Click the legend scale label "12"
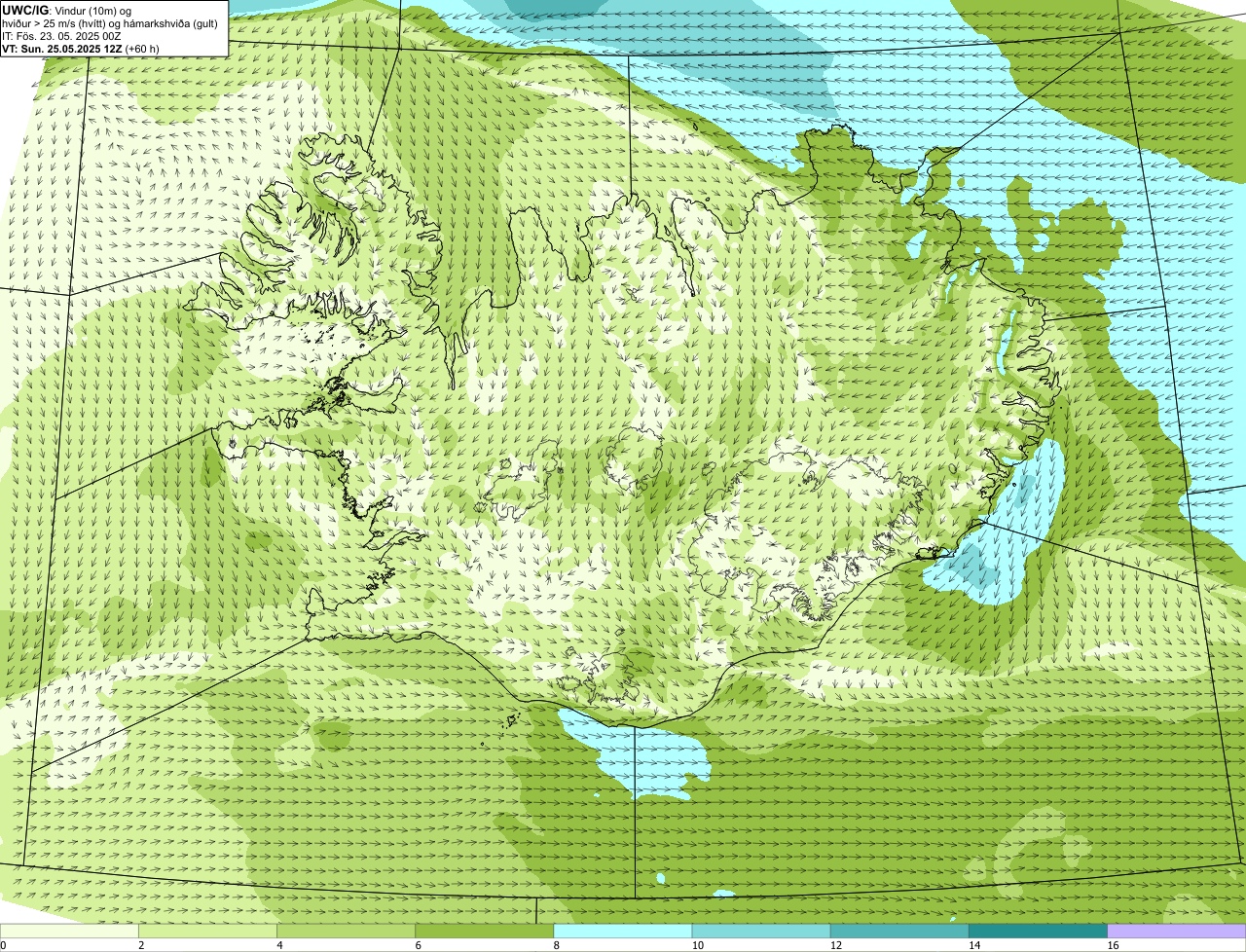Viewport: 1246px width, 952px height. click(x=835, y=945)
